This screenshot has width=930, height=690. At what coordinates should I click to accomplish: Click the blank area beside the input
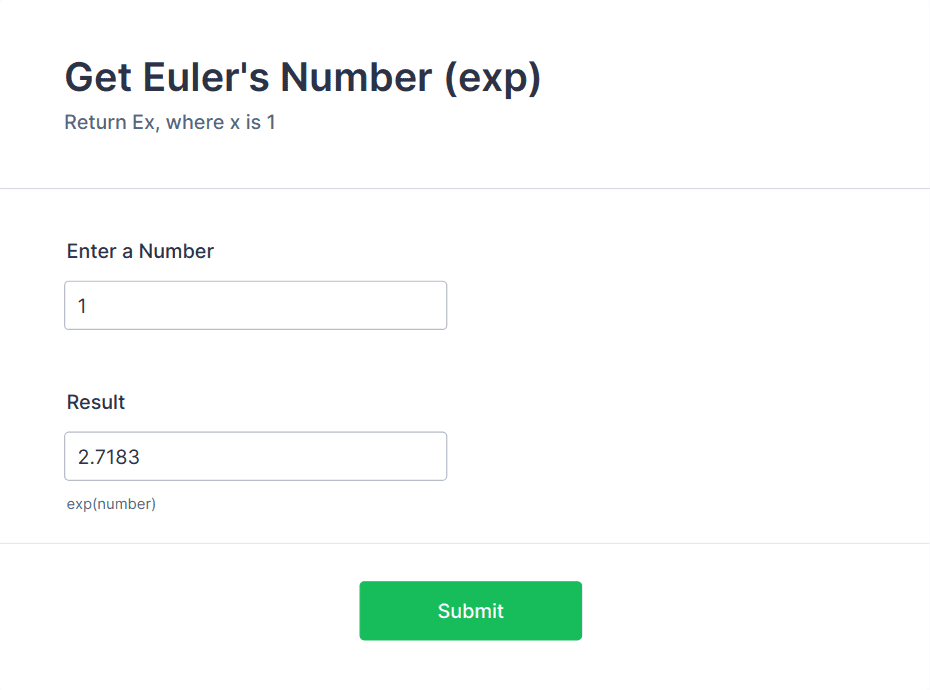coord(650,305)
